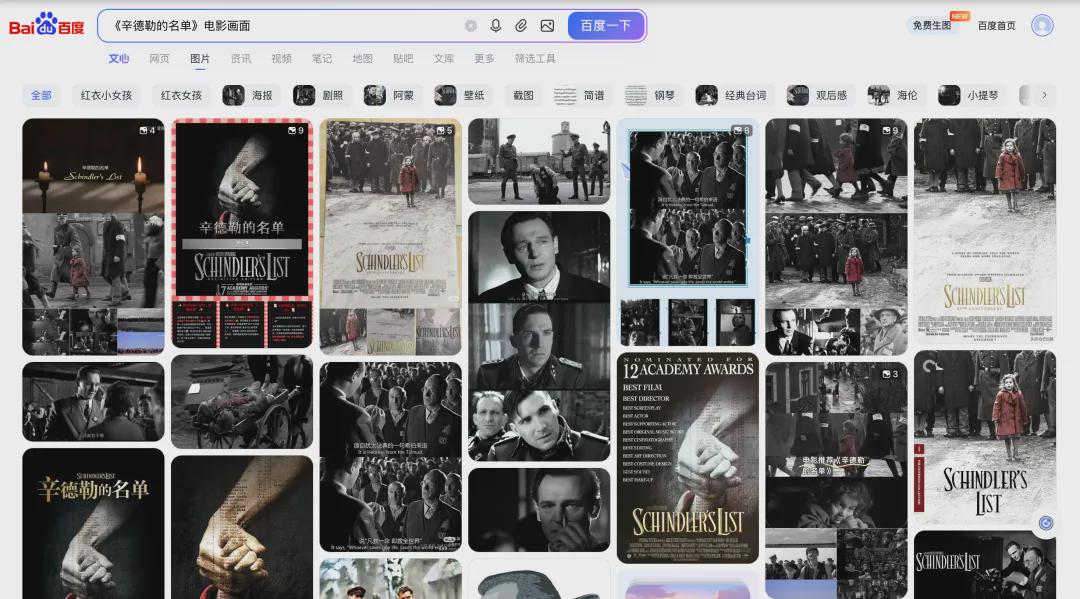The height and width of the screenshot is (599, 1080).
Task: Open man in suit at party image
Action: coord(93,402)
